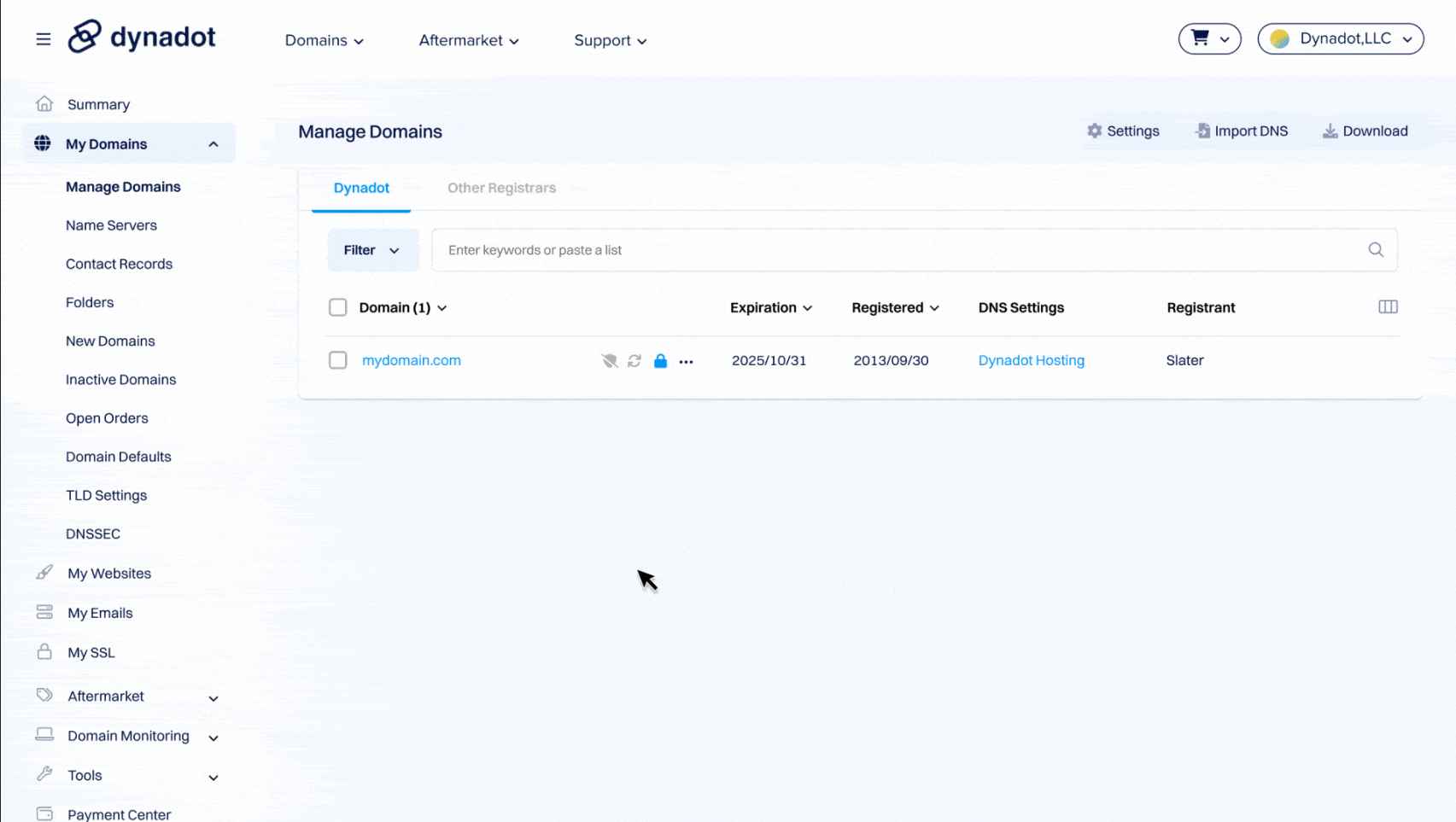Open the shopping cart dropdown
This screenshot has width=1456, height=822.
(x=1209, y=38)
